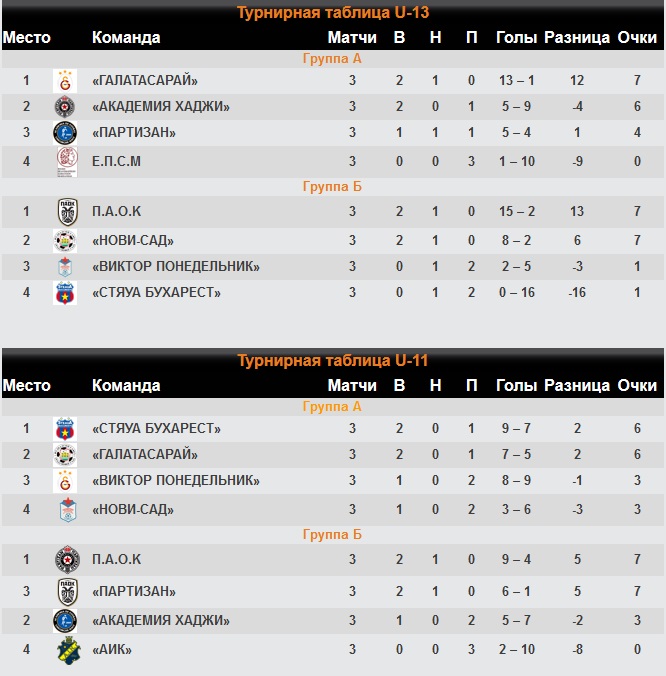Click the "Голы" column header in U-11 table

click(516, 386)
